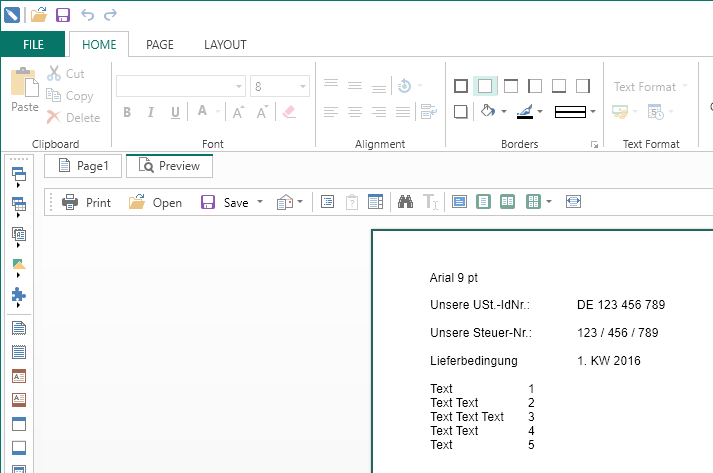
Task: Click the Save button in the preview toolbar
Action: pyautogui.click(x=225, y=202)
